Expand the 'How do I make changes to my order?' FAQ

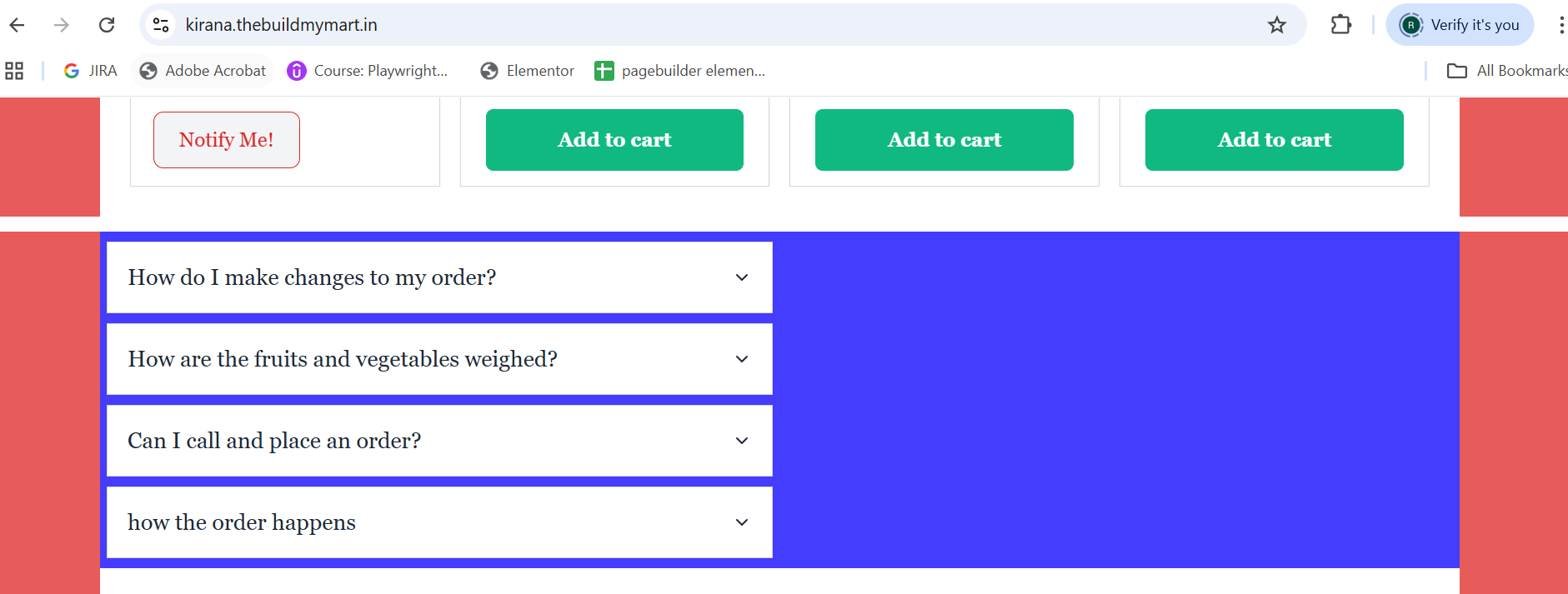tap(439, 277)
